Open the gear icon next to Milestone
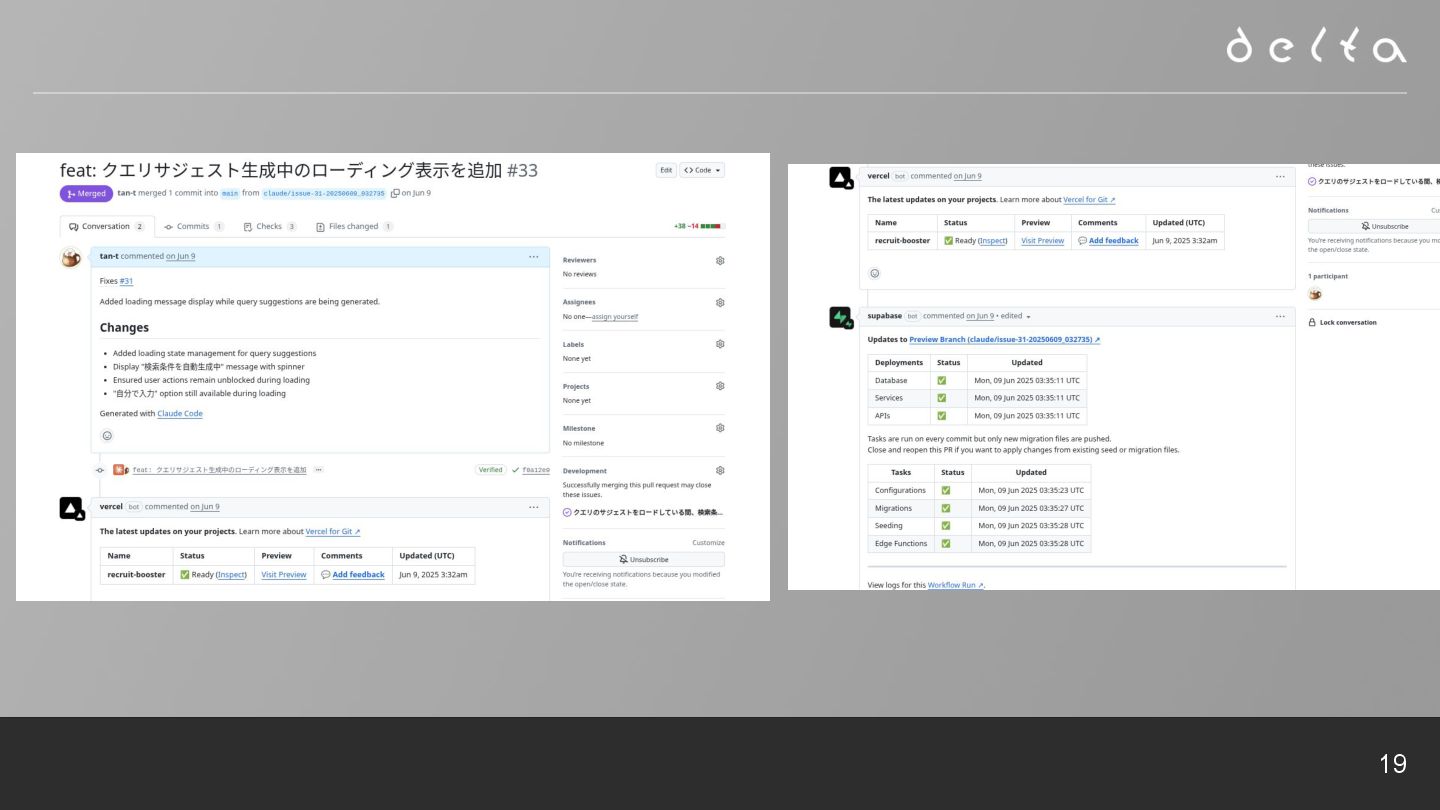1440x810 pixels. 720,428
